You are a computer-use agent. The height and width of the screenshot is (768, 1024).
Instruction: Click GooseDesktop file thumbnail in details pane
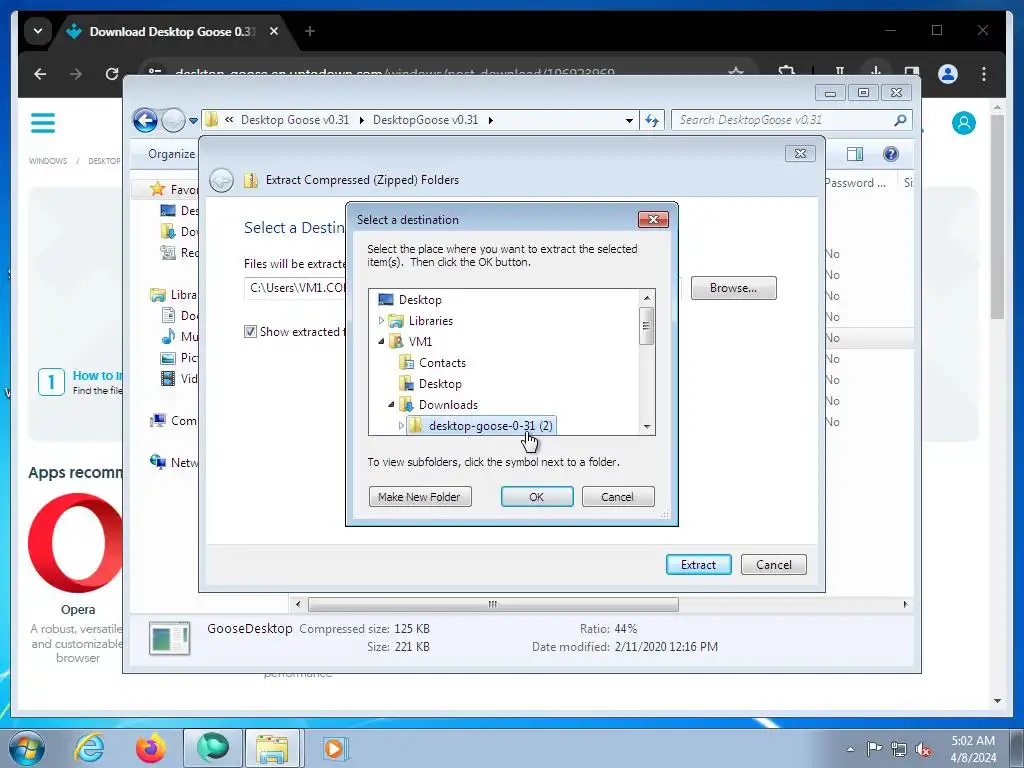tap(169, 638)
